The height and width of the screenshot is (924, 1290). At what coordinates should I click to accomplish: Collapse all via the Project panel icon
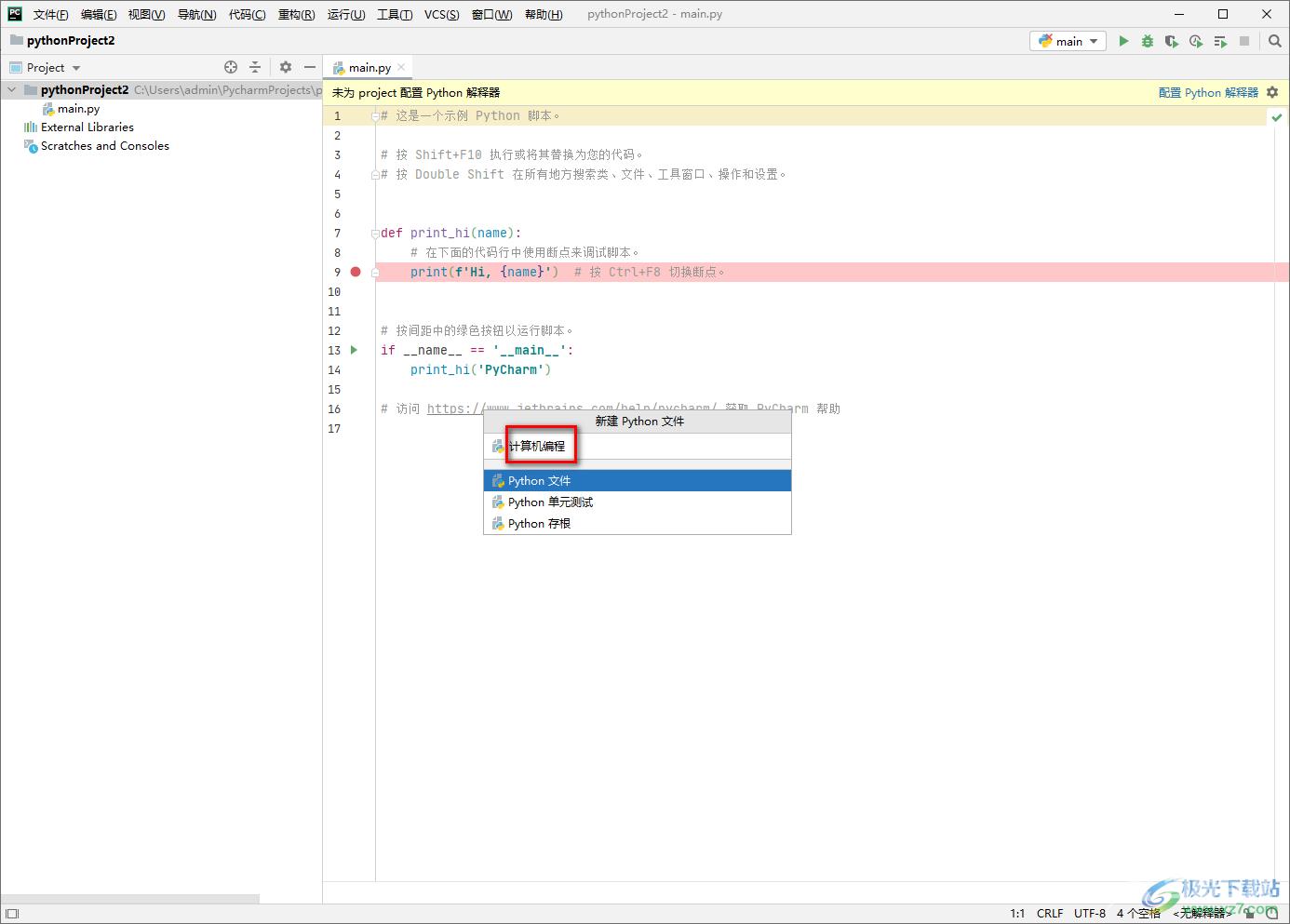[255, 67]
